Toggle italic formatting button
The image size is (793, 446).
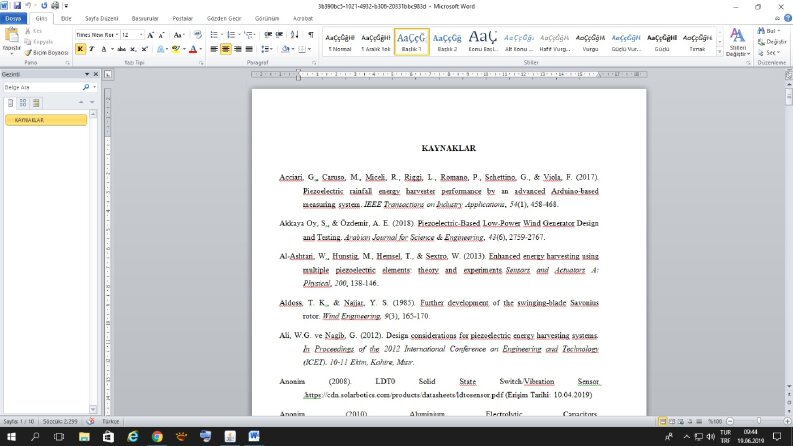pyautogui.click(x=92, y=49)
